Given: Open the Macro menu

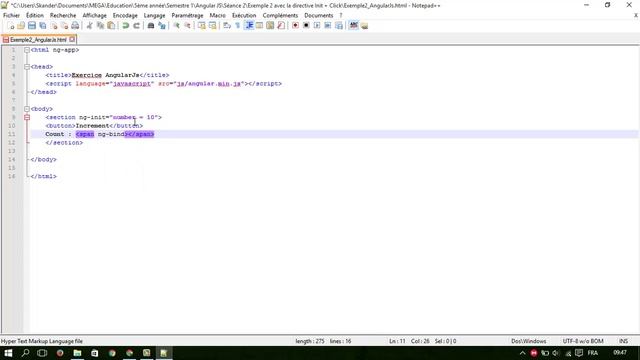Looking at the screenshot, I should click(x=217, y=15).
